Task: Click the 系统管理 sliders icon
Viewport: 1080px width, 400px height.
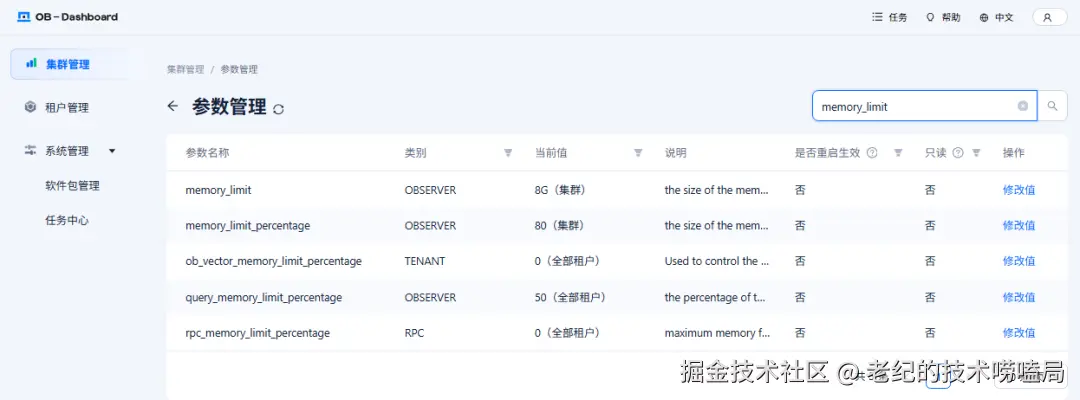Action: pyautogui.click(x=30, y=150)
